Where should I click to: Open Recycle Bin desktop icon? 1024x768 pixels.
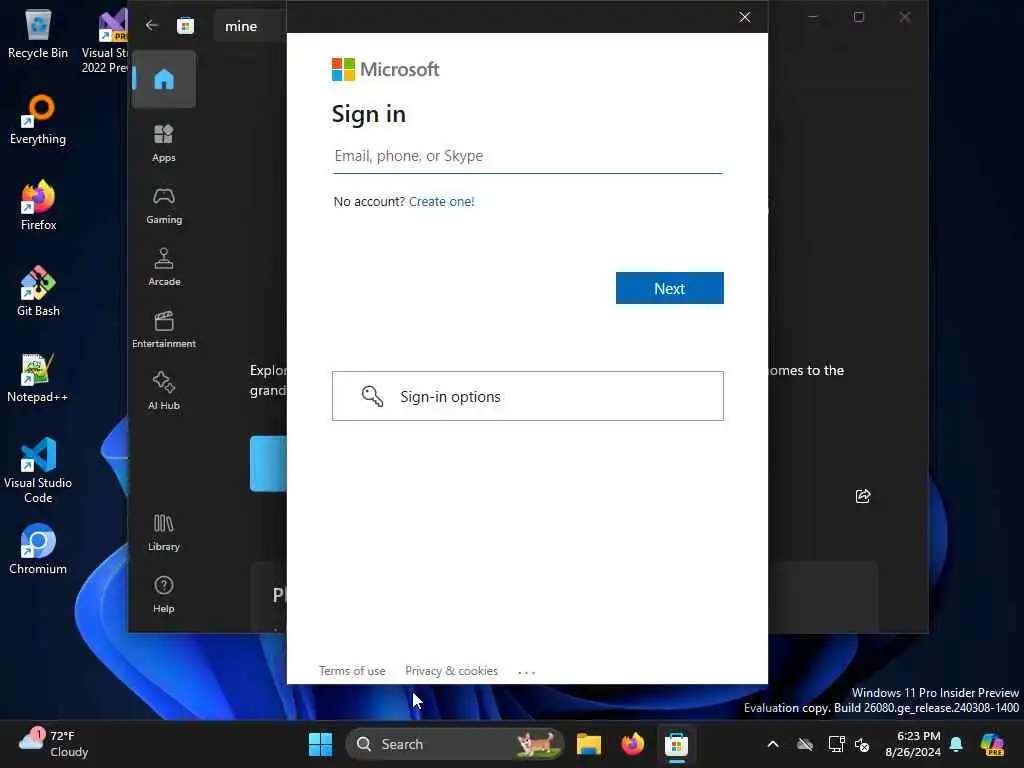[x=38, y=34]
